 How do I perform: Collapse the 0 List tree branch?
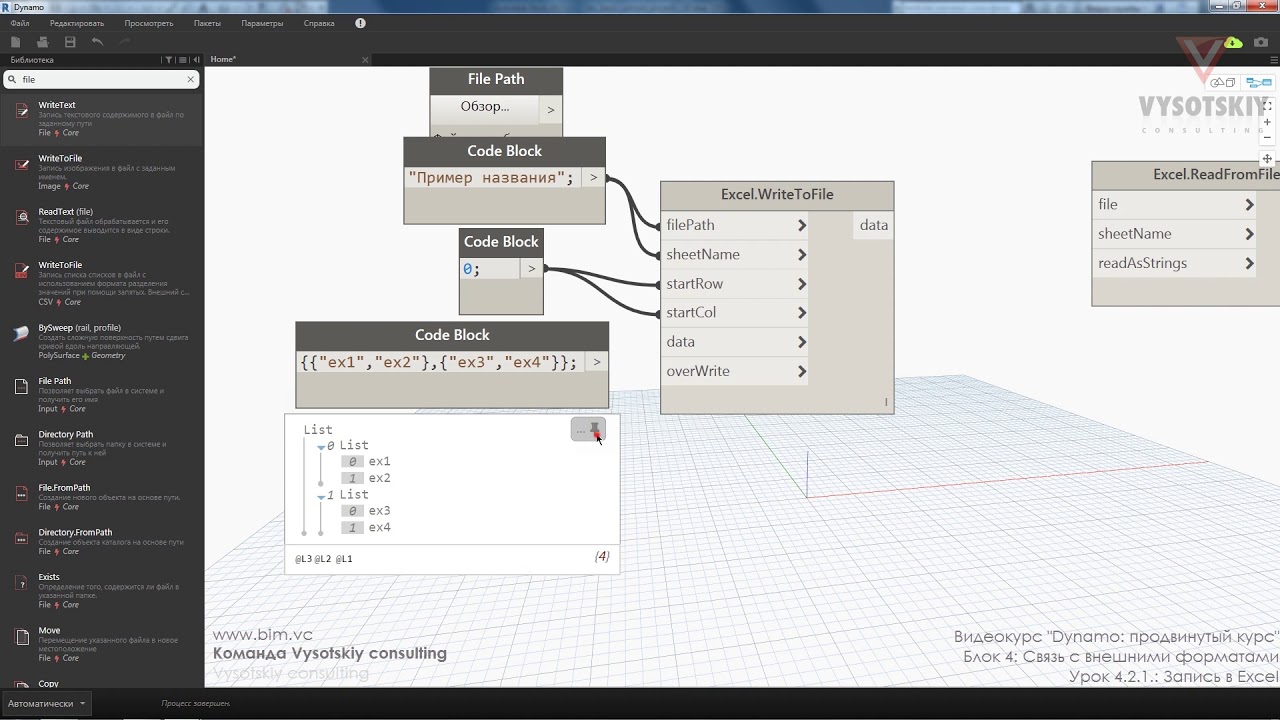click(x=321, y=447)
